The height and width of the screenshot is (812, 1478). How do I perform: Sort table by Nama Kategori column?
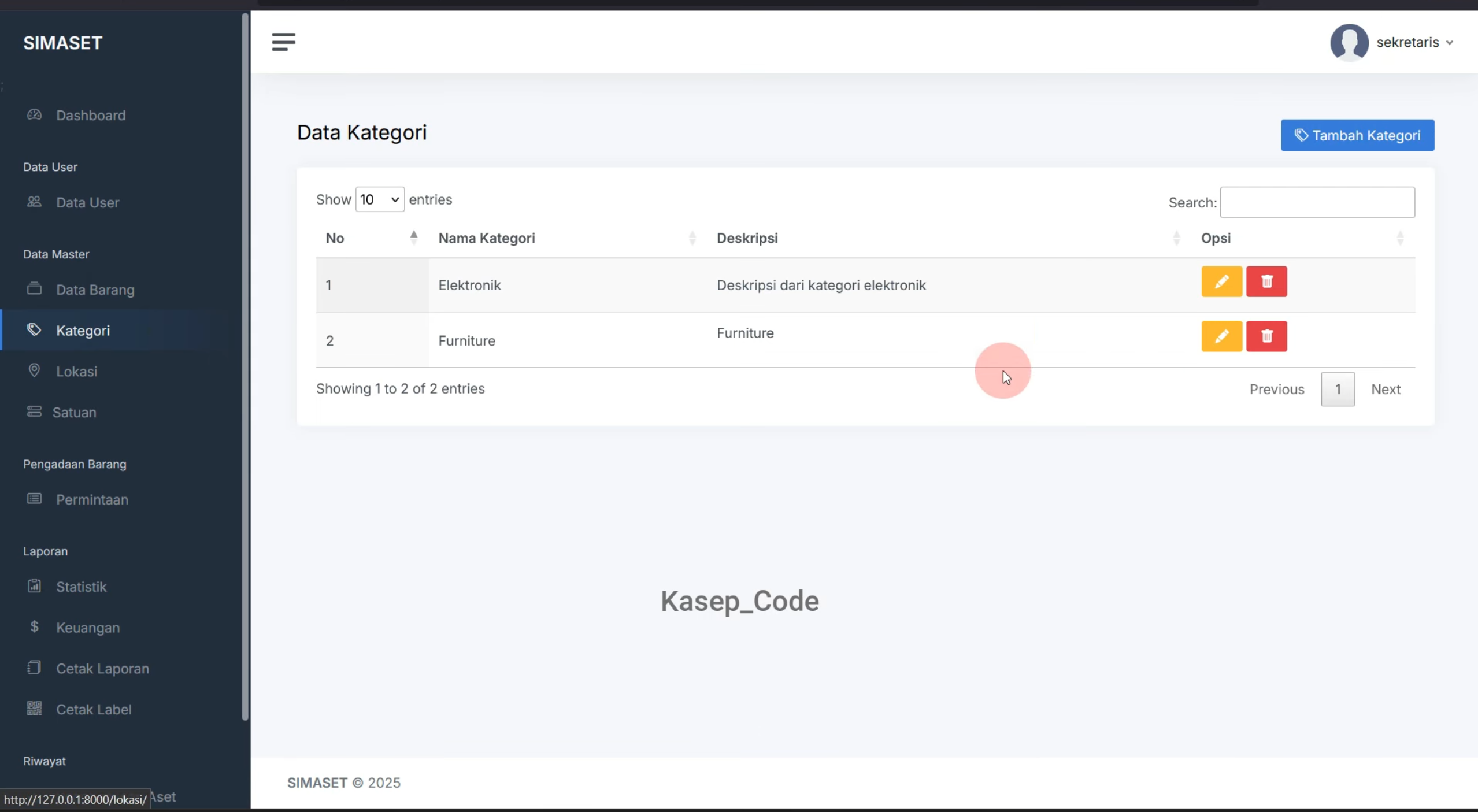[567, 238]
